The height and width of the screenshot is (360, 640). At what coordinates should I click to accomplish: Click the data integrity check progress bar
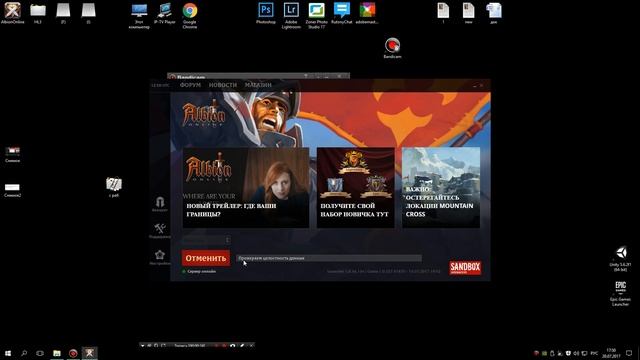click(x=329, y=258)
